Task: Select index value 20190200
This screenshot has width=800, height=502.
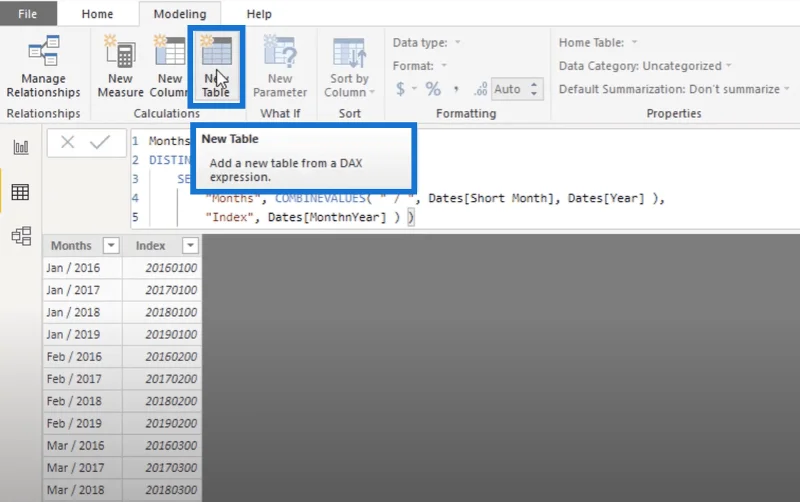Action: tap(162, 423)
